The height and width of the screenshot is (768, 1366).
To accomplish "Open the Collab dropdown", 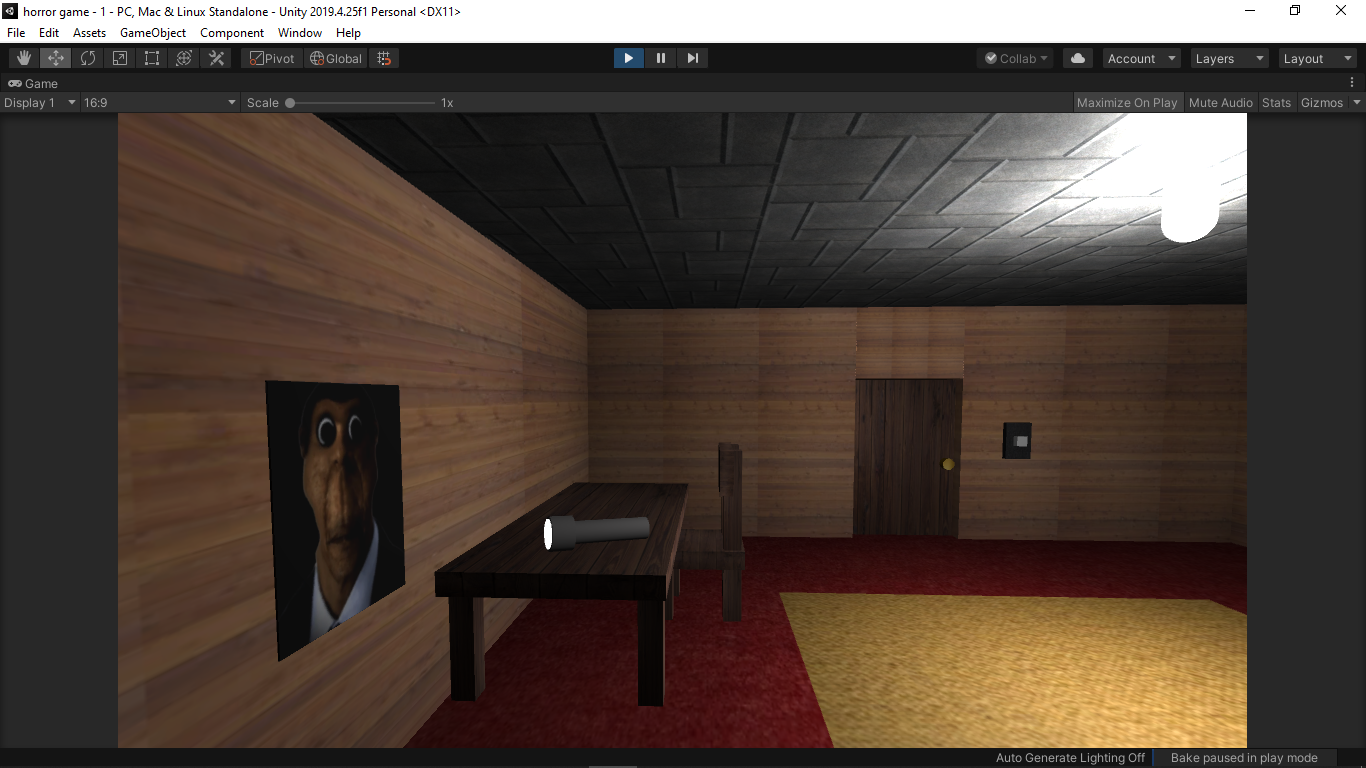I will [x=1016, y=58].
